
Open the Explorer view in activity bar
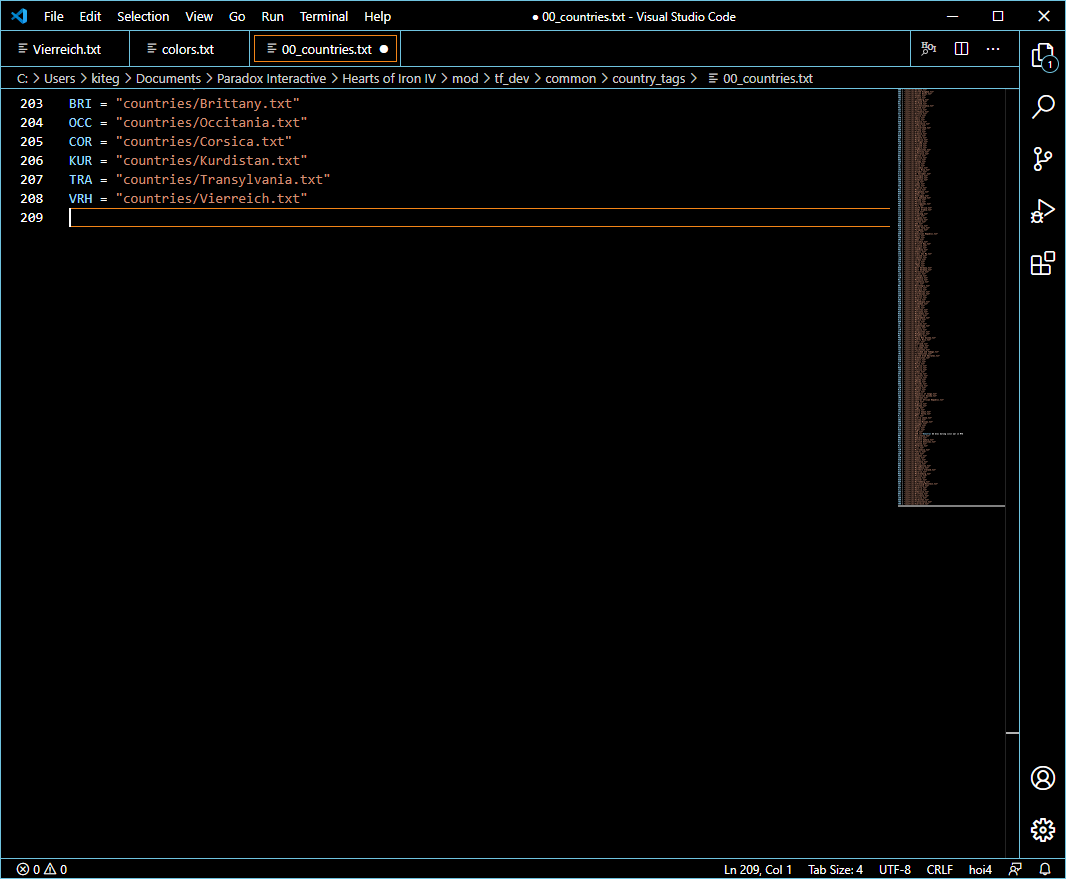pyautogui.click(x=1043, y=56)
